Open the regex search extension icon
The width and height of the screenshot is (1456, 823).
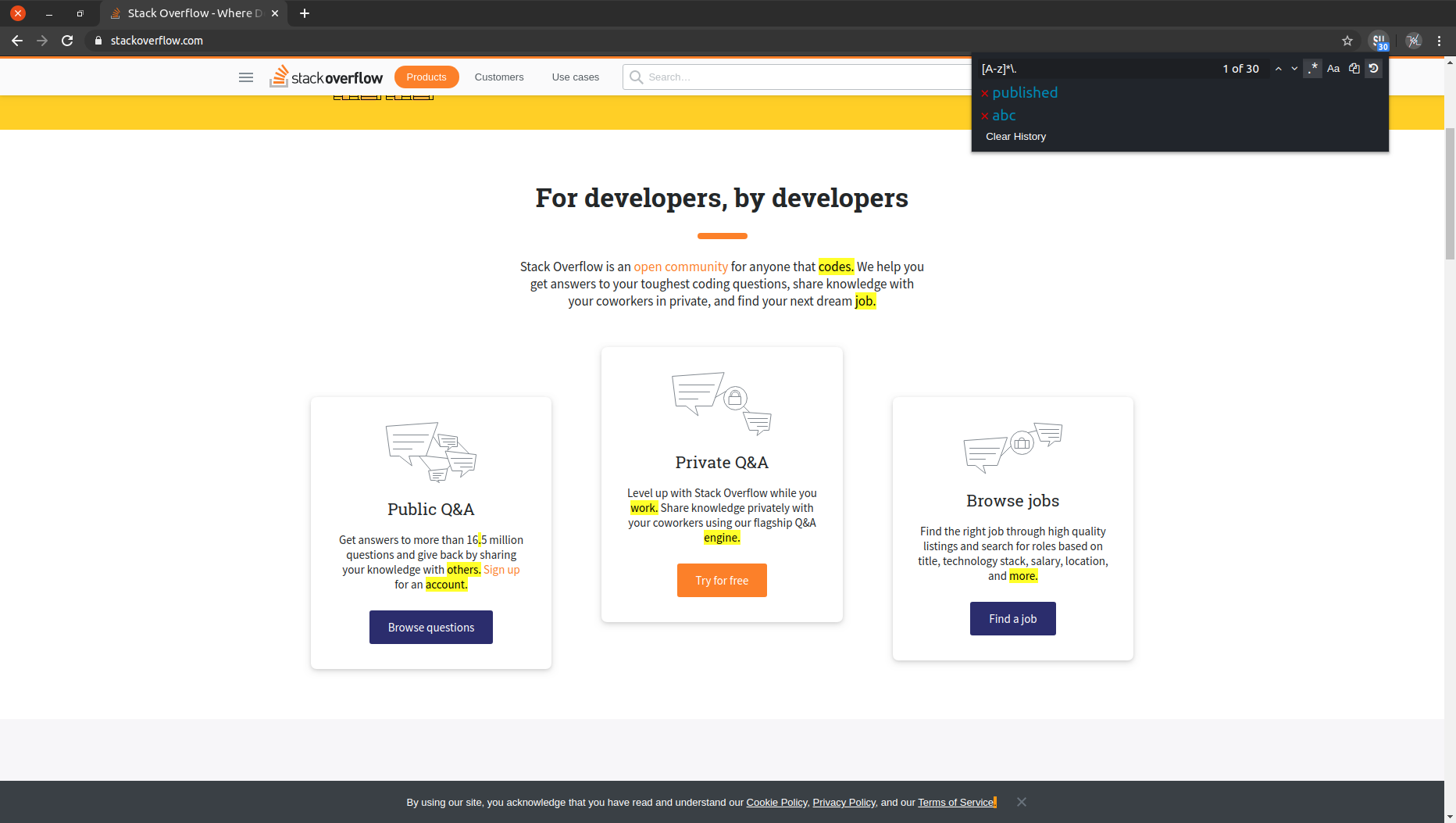1379,41
